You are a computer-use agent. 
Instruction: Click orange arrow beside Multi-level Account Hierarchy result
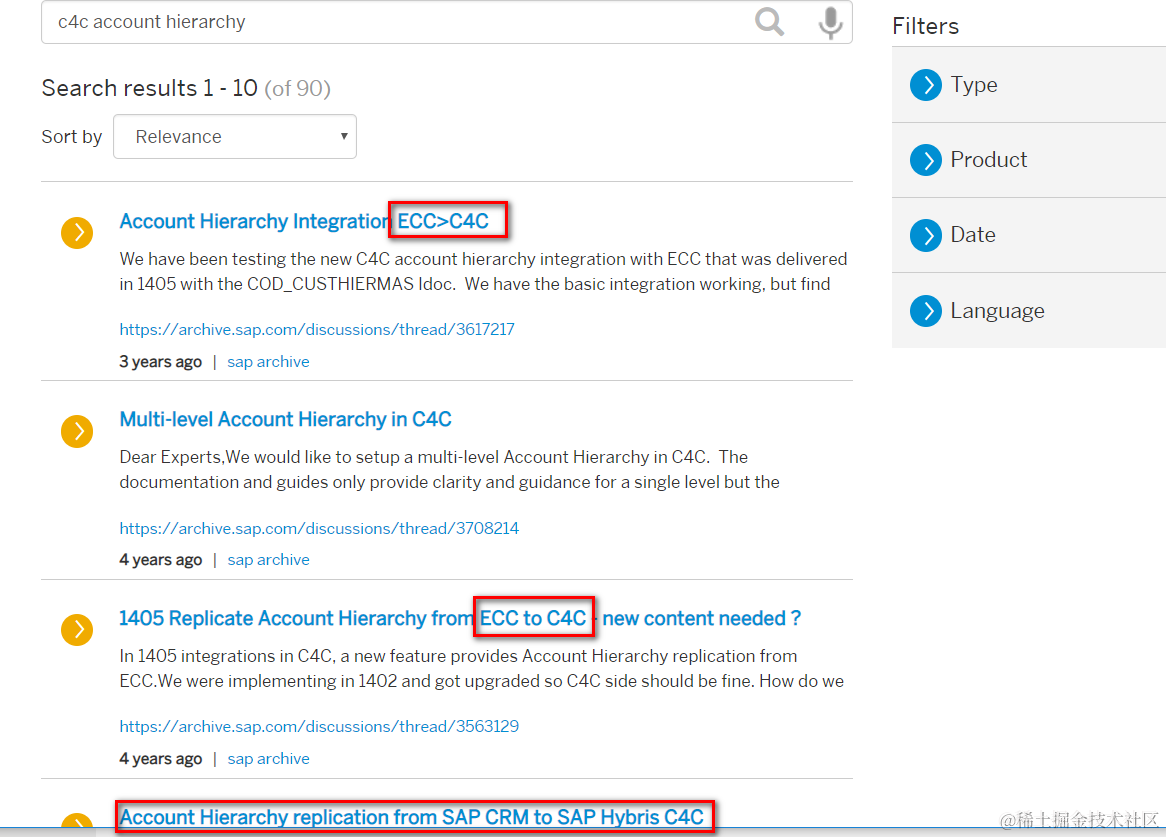(77, 431)
